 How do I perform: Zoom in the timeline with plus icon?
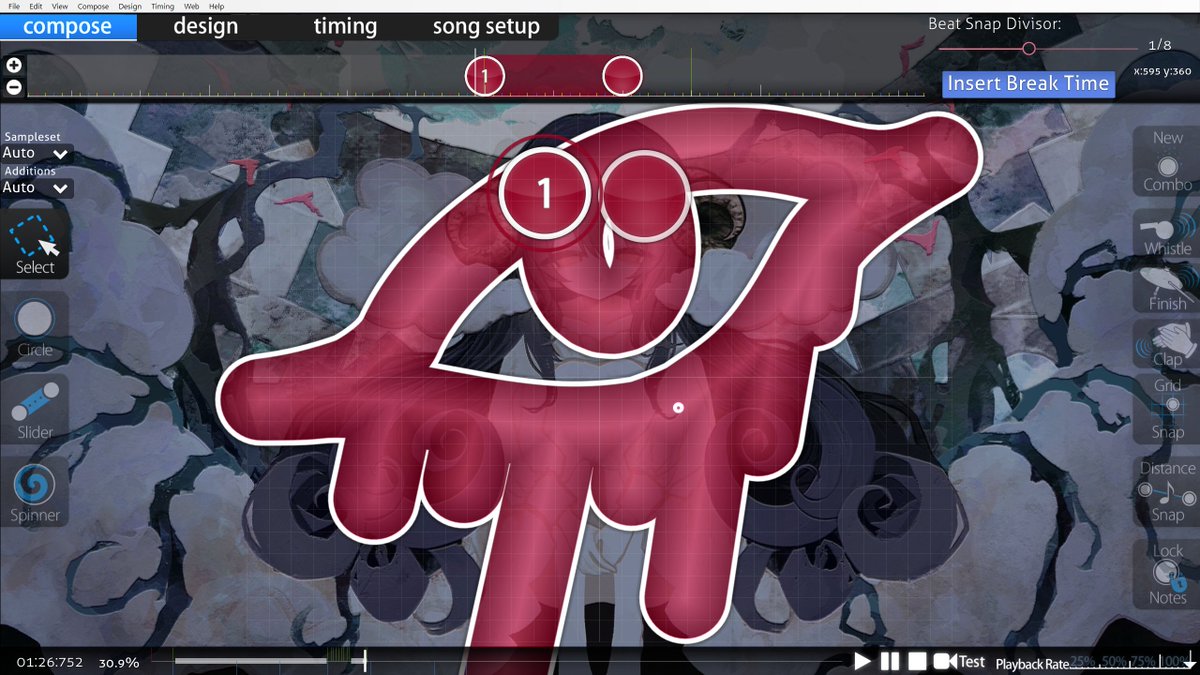click(x=14, y=65)
